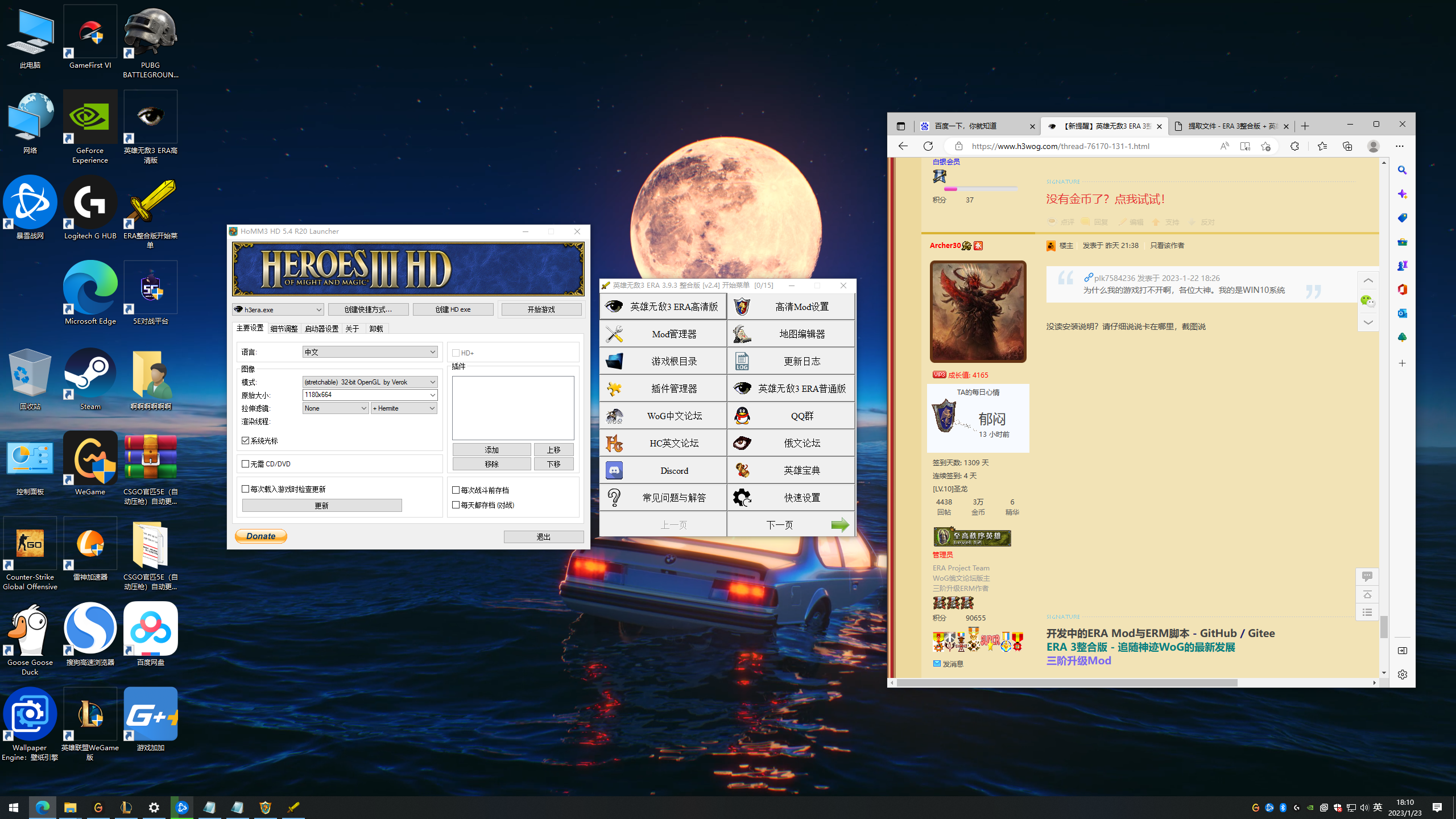The height and width of the screenshot is (819, 1456).
Task: View 更新日志 log entry
Action: point(791,361)
